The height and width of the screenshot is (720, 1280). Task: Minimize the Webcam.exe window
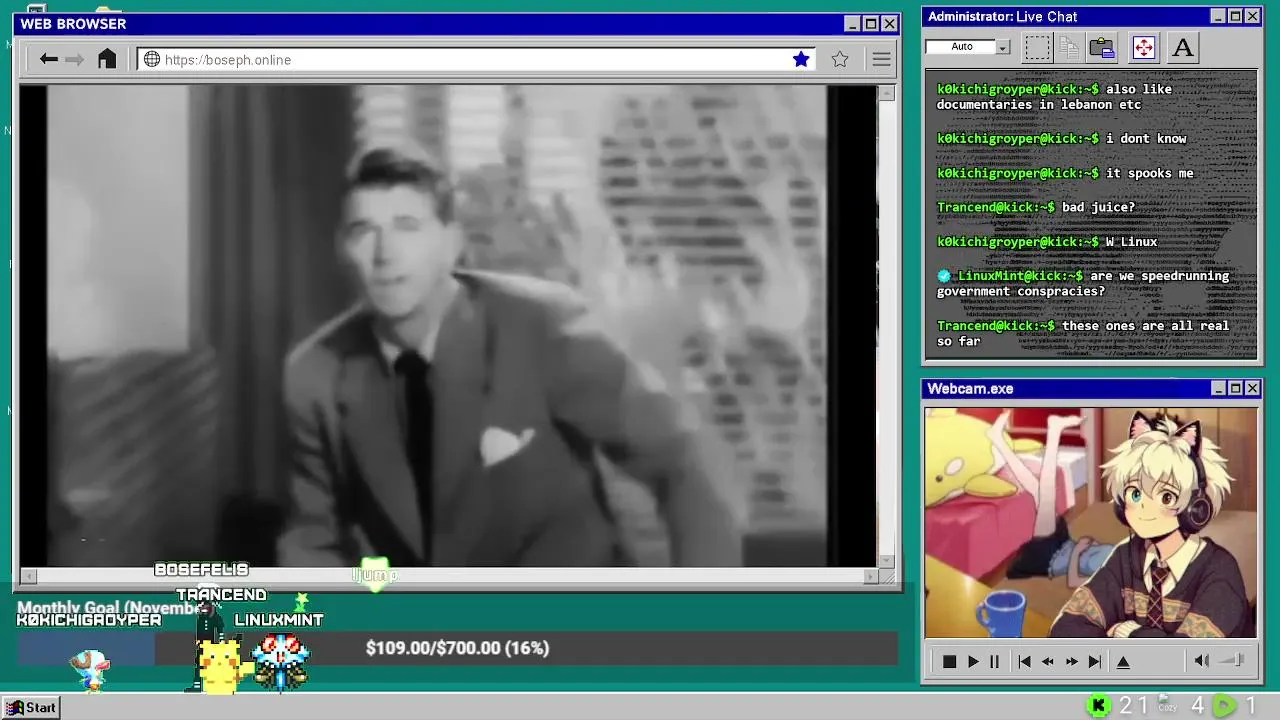coord(1218,388)
